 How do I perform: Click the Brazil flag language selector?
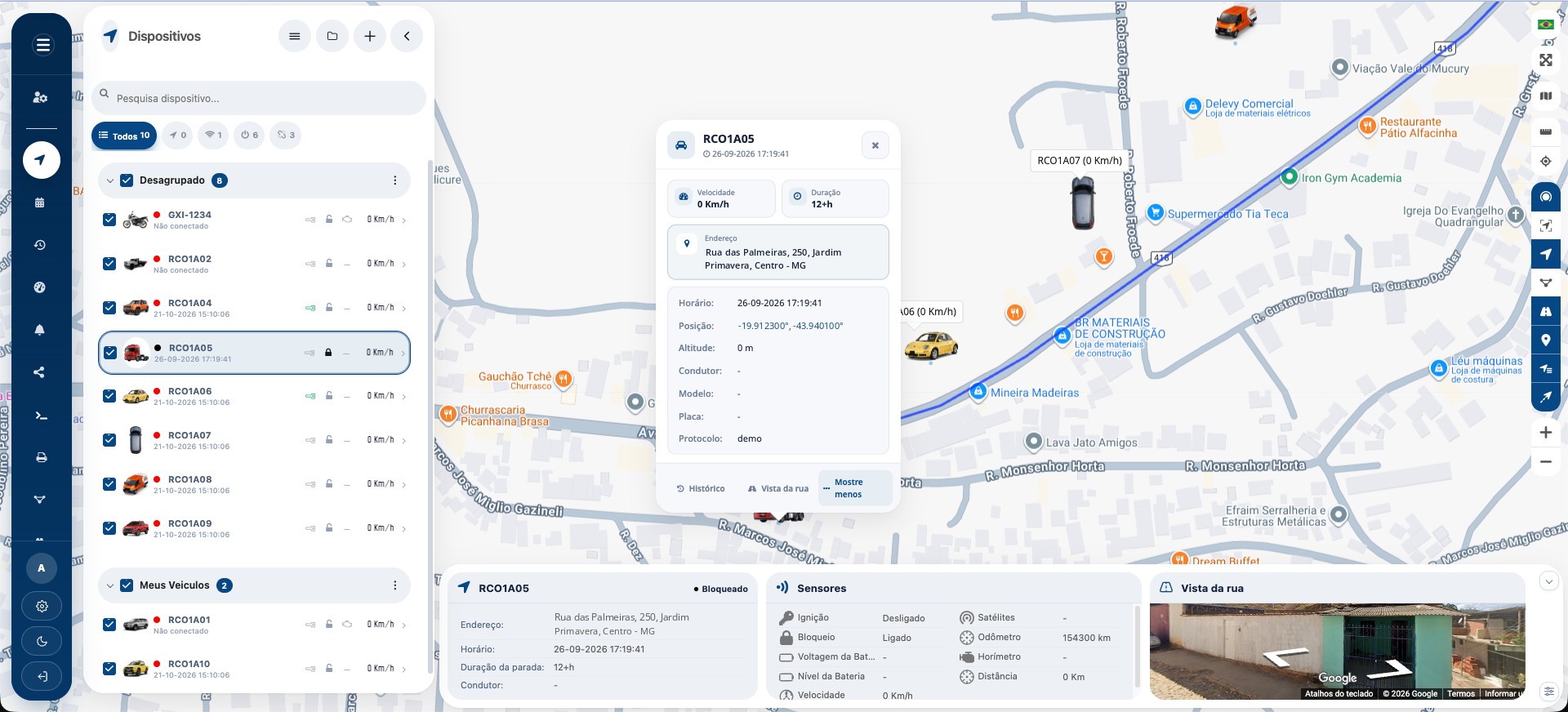point(1545,24)
